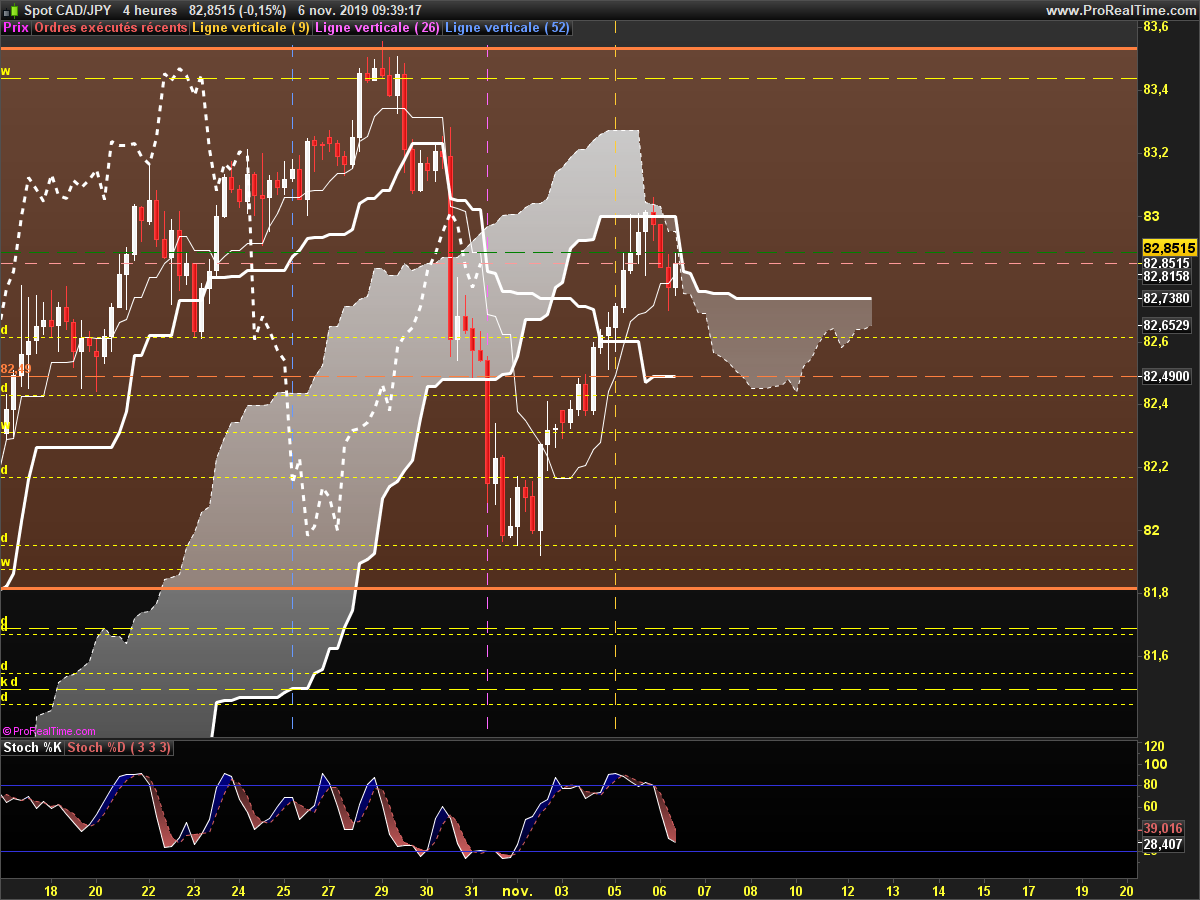Open the Prix indicator label
1200x900 pixels.
click(x=16, y=28)
